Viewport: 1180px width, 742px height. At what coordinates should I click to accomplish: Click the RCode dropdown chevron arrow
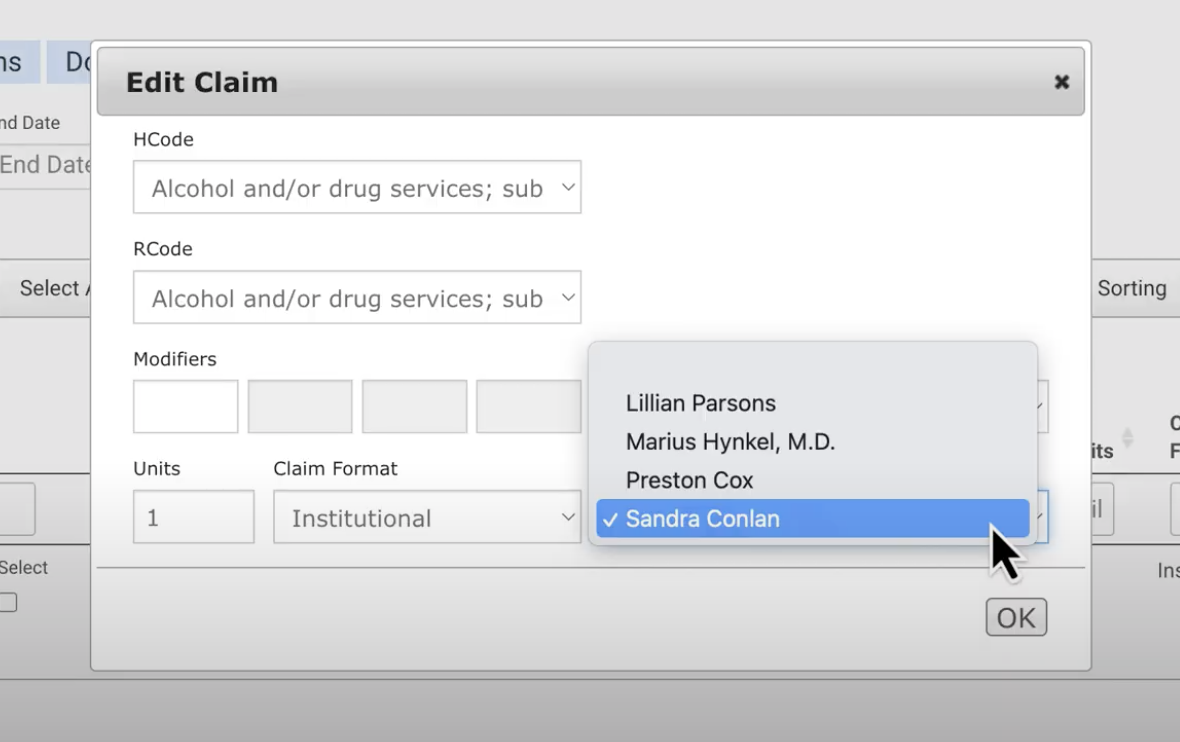pyautogui.click(x=568, y=297)
